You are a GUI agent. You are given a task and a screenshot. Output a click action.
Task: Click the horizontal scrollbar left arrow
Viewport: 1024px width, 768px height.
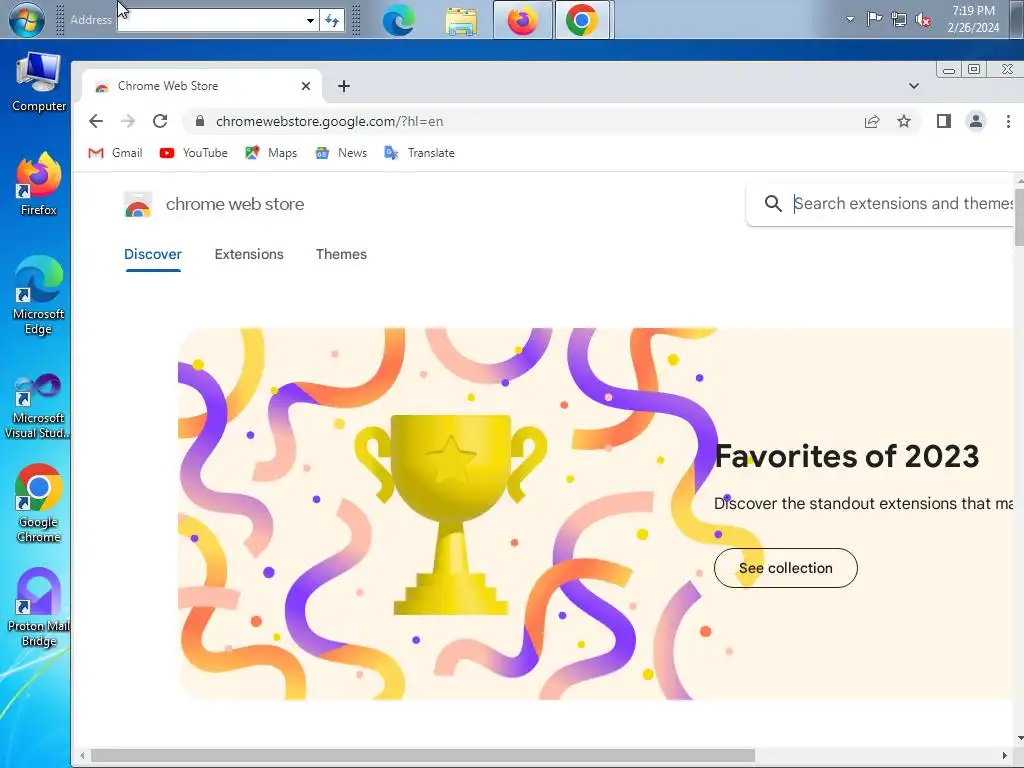pos(81,756)
